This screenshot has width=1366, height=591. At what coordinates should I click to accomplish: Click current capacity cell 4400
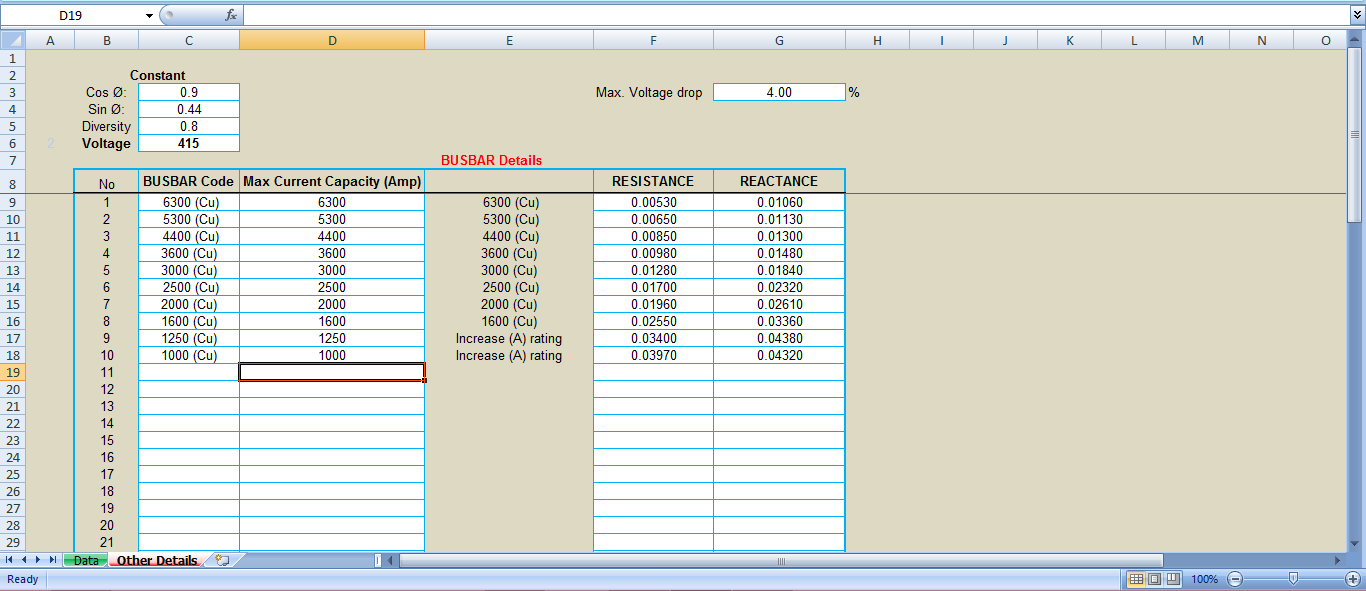pos(332,236)
